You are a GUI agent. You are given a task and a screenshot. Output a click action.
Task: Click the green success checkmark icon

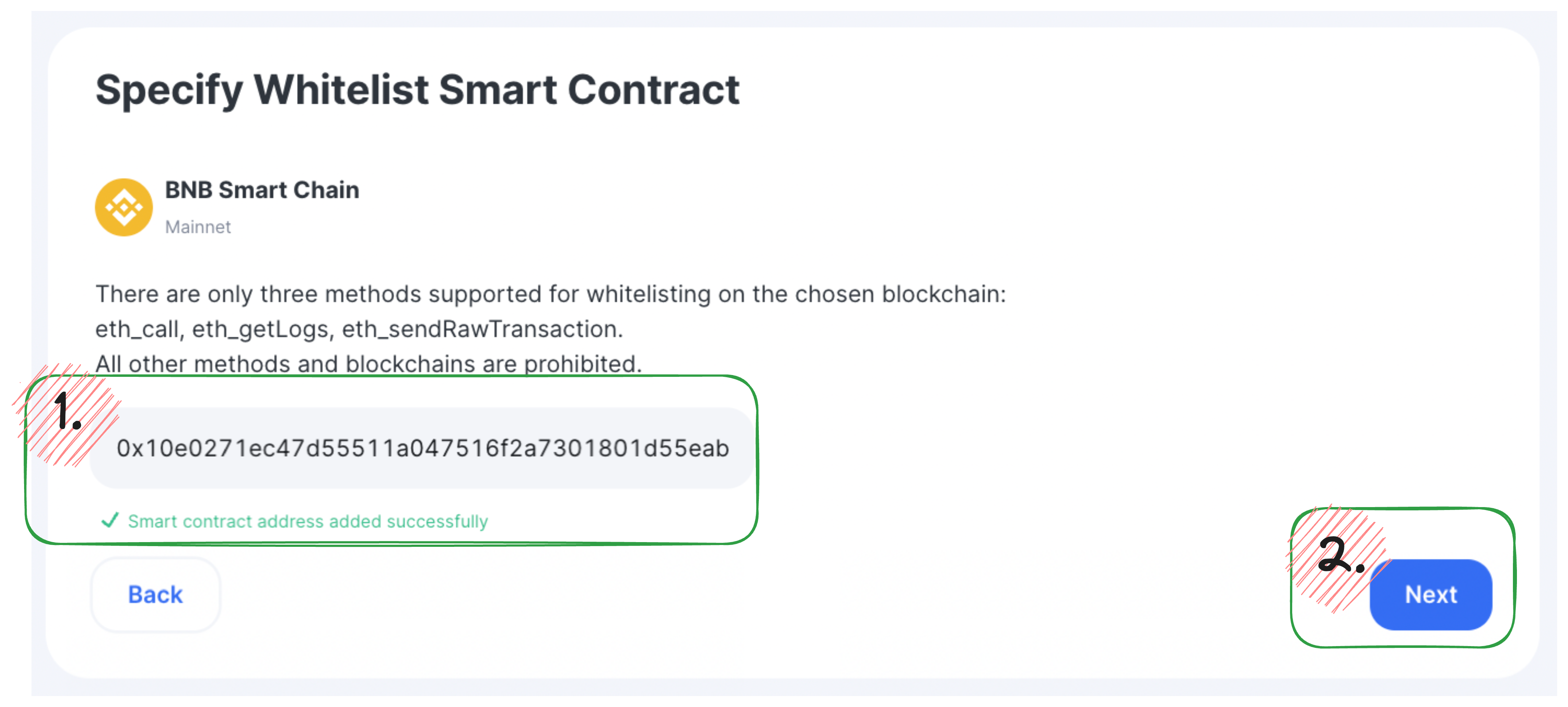[109, 520]
